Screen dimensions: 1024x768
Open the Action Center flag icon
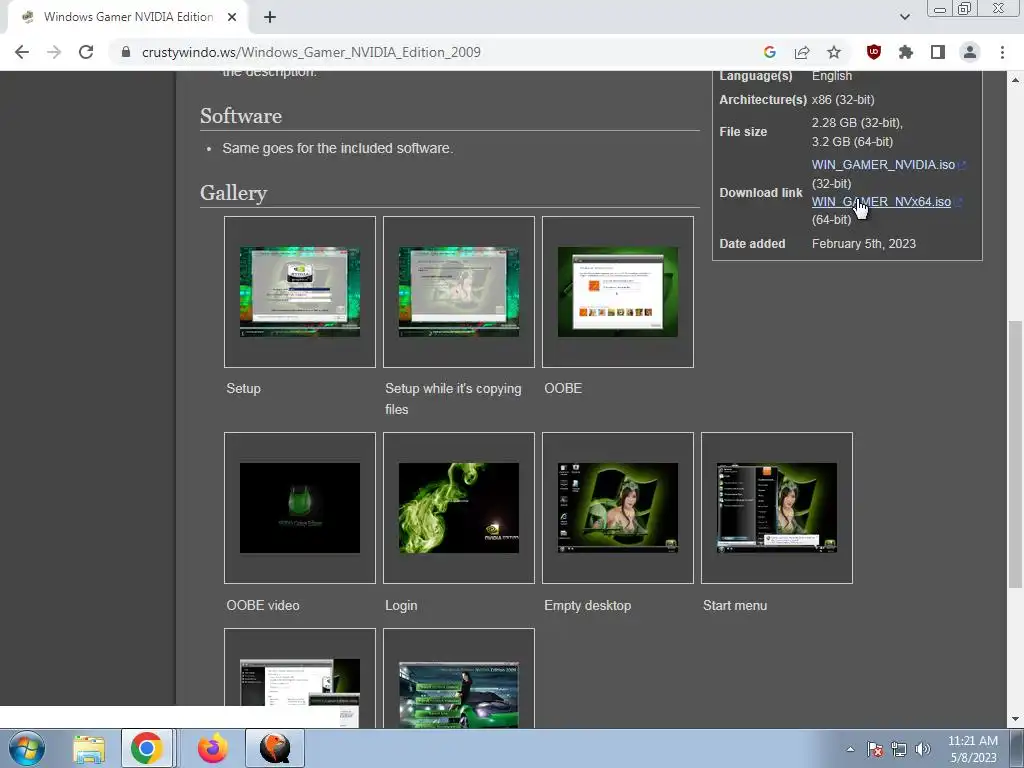875,749
